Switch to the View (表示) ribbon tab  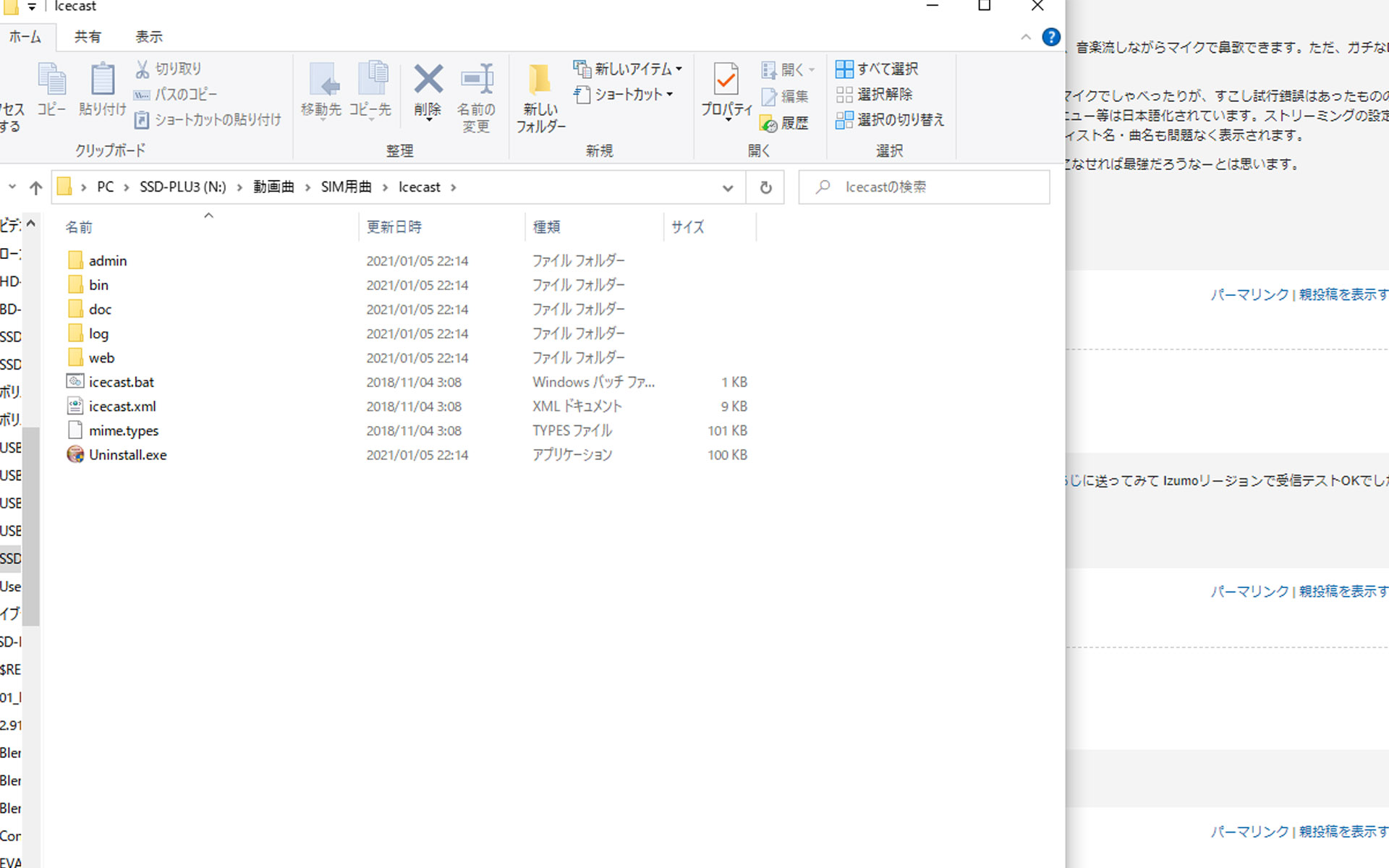(149, 36)
